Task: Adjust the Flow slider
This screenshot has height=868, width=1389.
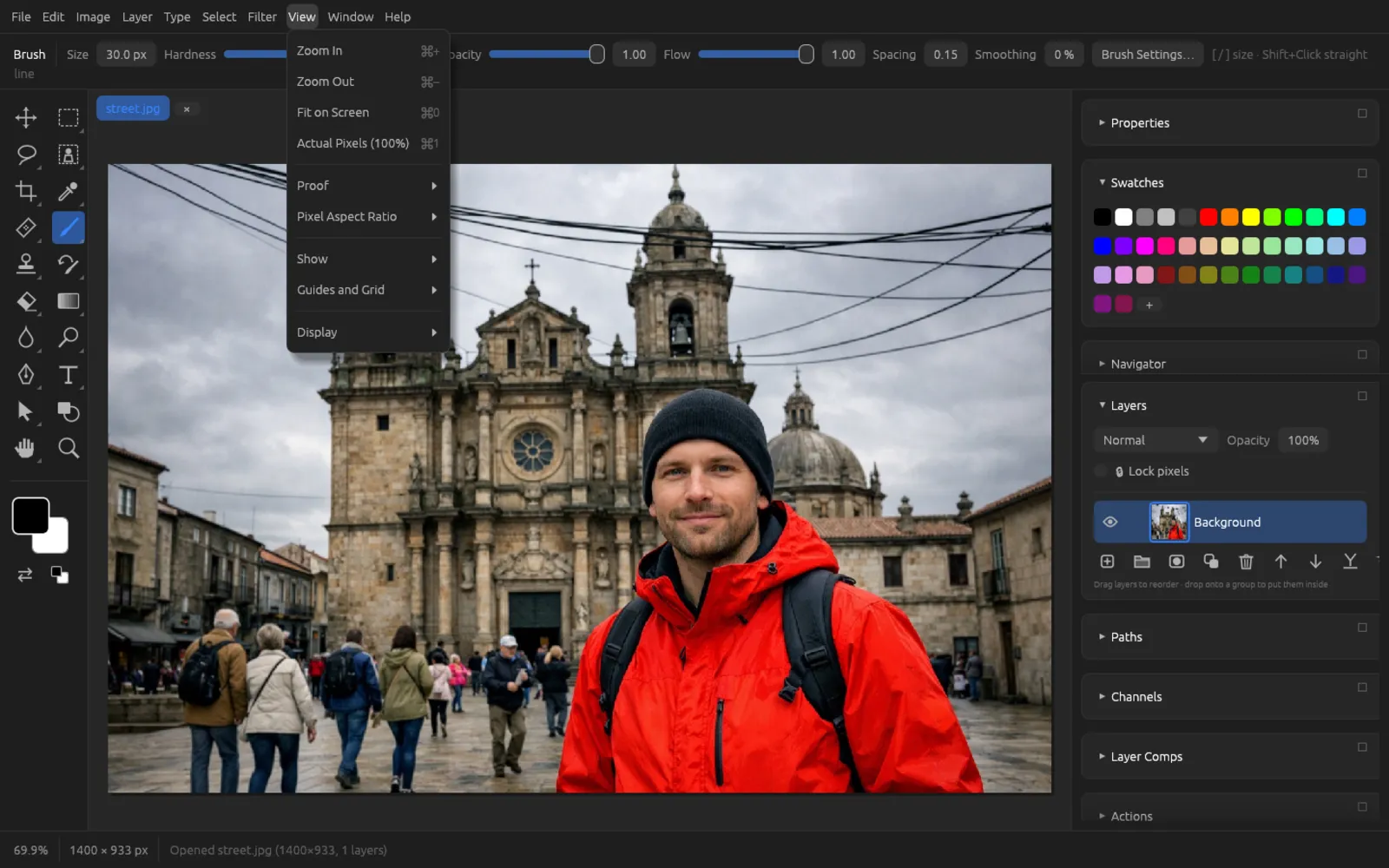Action: (x=755, y=54)
